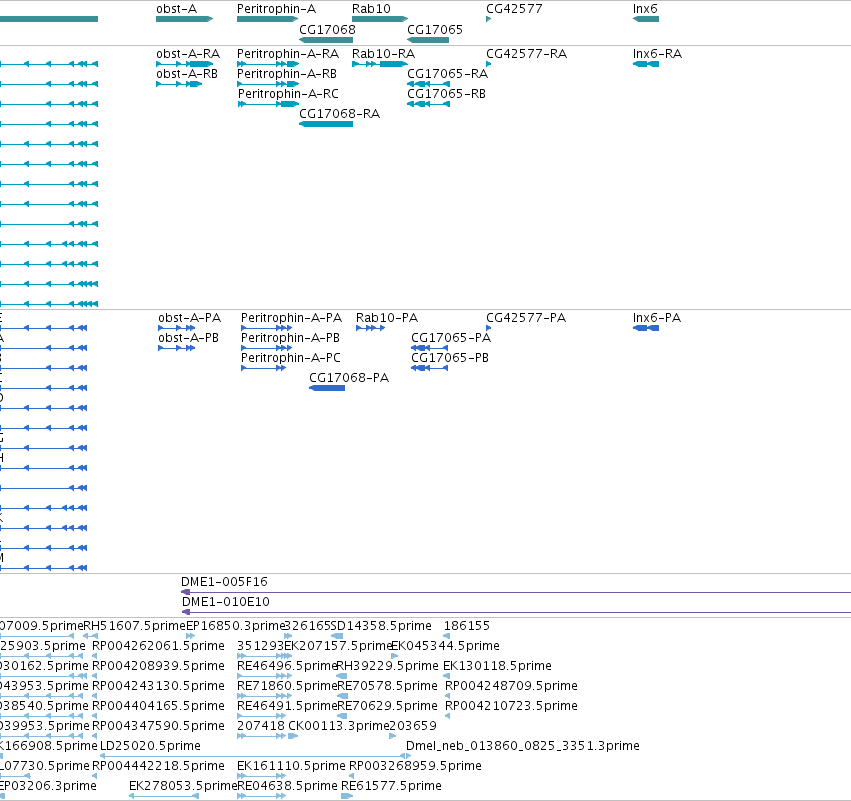851x801 pixels.
Task: Click the RE46491.5prime EST label
Action: pos(288,706)
